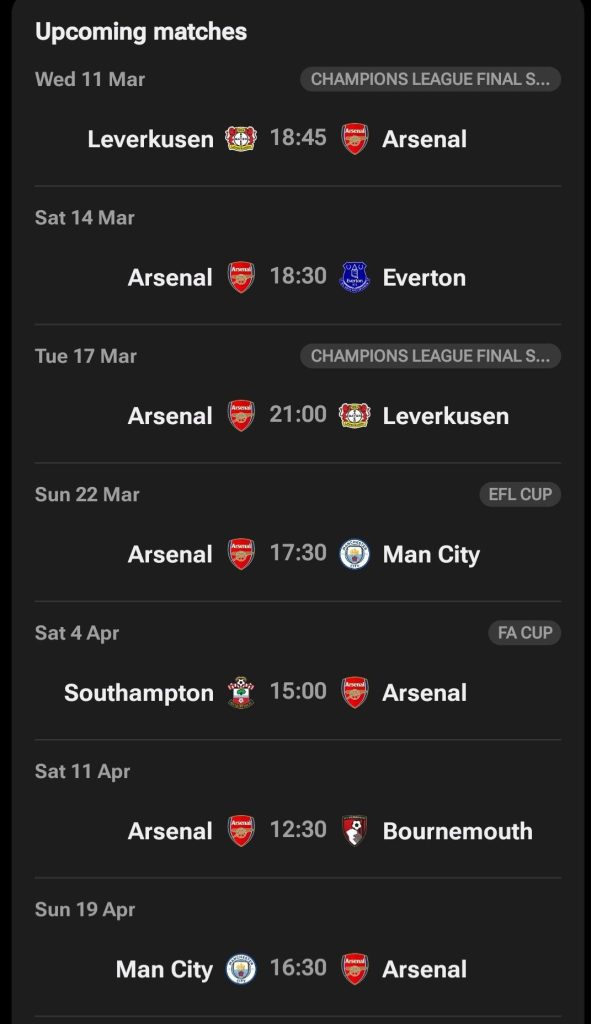Select the Southampton vs Arsenal fixture row
Screen dimensions: 591x1024
tap(295, 692)
